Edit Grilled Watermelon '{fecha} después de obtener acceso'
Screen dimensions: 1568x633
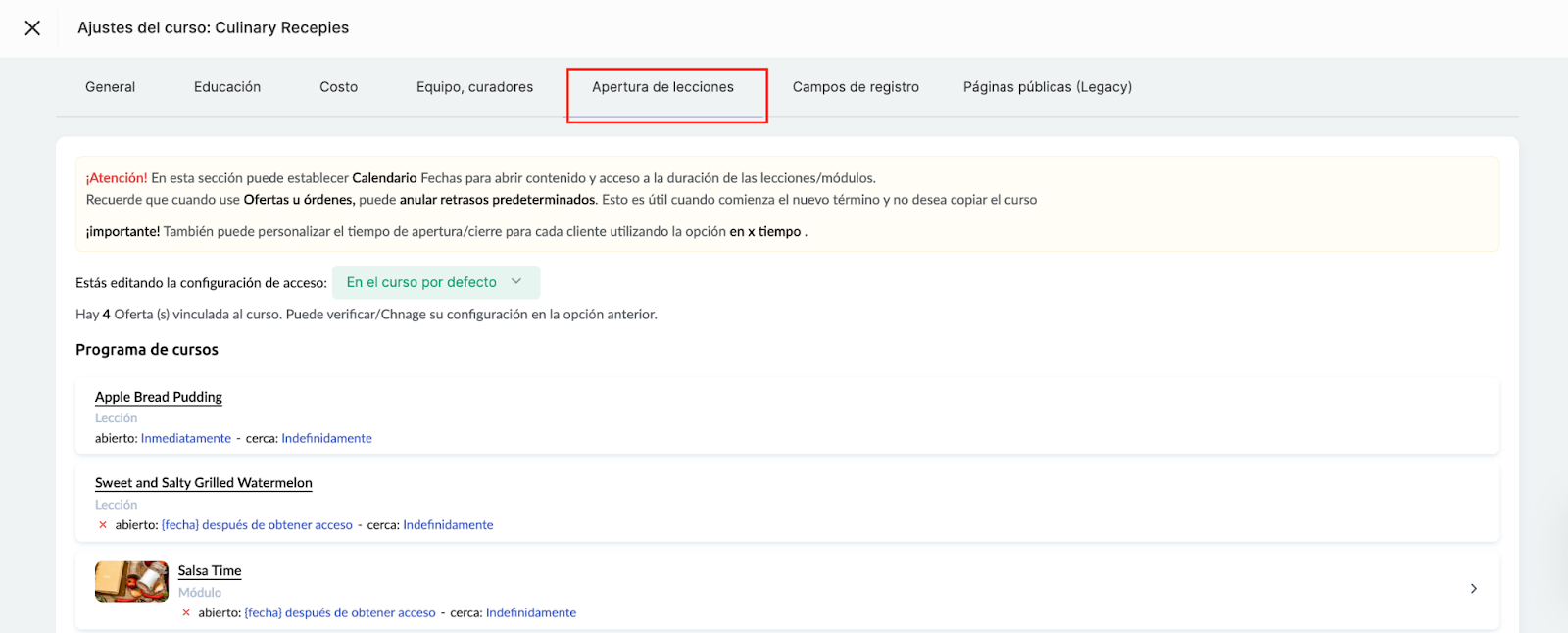(257, 525)
